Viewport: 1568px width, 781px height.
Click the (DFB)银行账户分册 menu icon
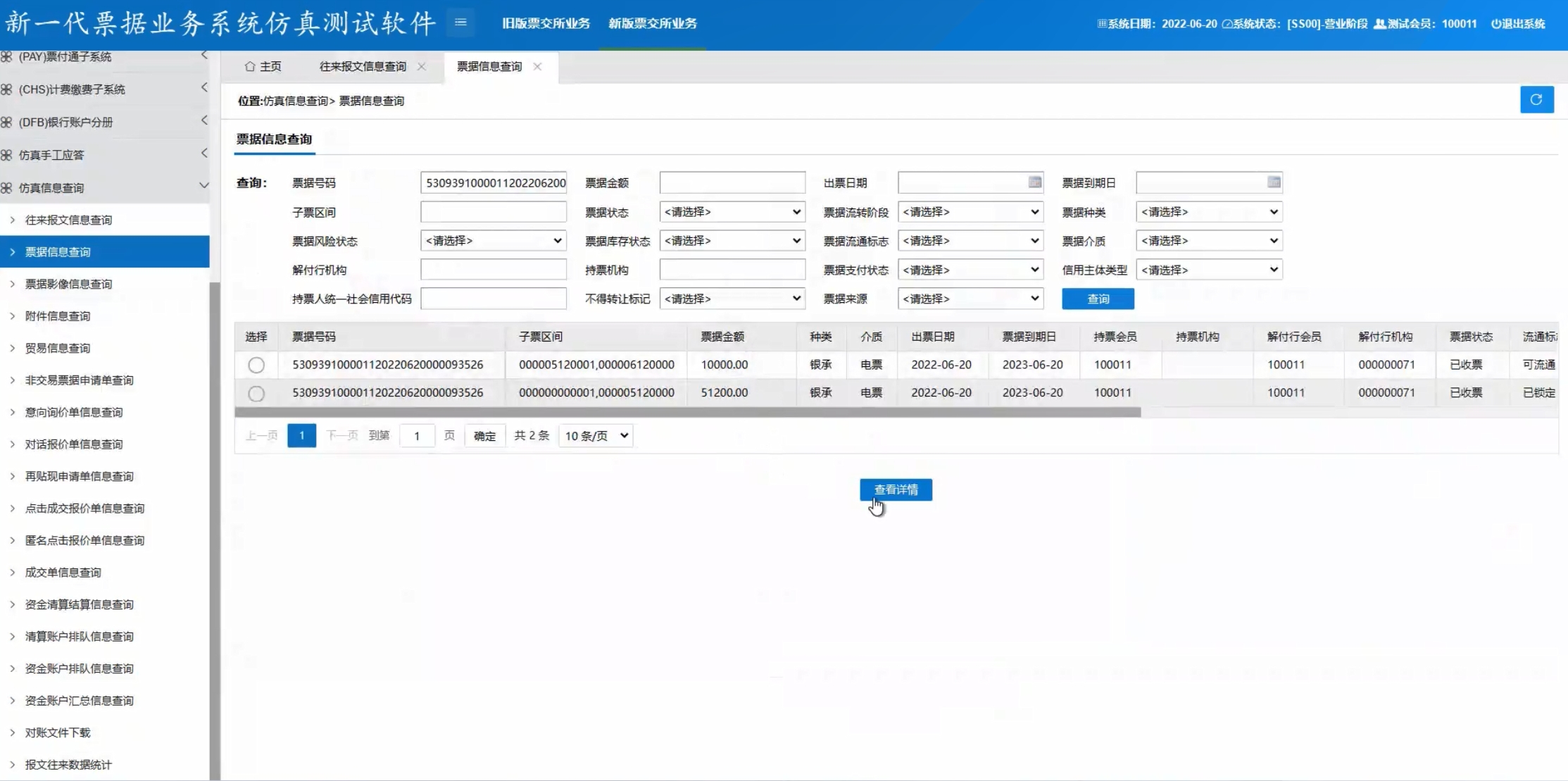pos(6,123)
